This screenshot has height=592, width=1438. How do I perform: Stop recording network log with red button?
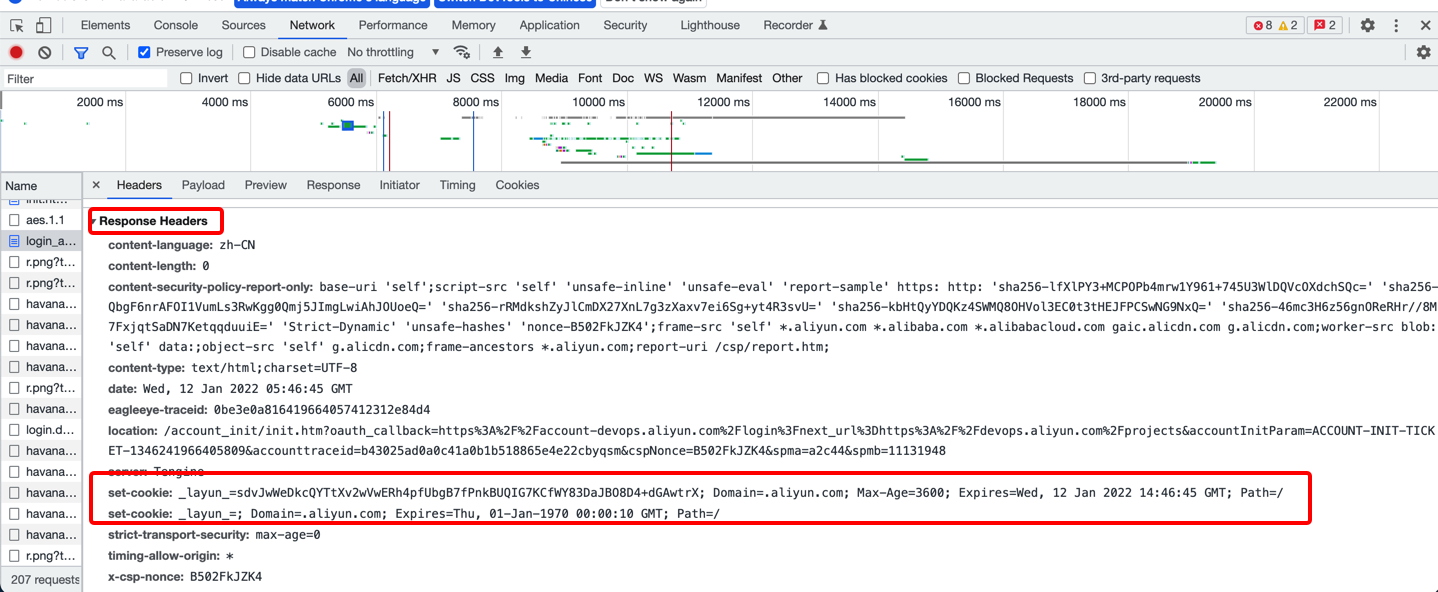16,52
